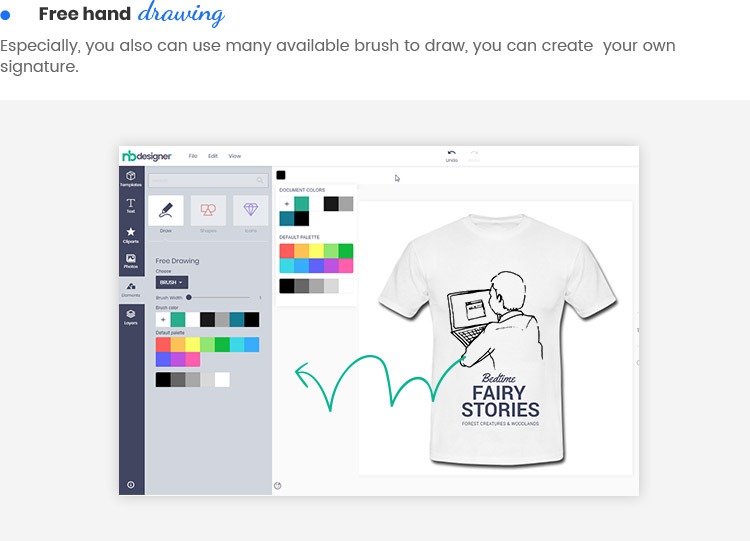Open the View menu
The height and width of the screenshot is (541, 750).
click(x=235, y=156)
